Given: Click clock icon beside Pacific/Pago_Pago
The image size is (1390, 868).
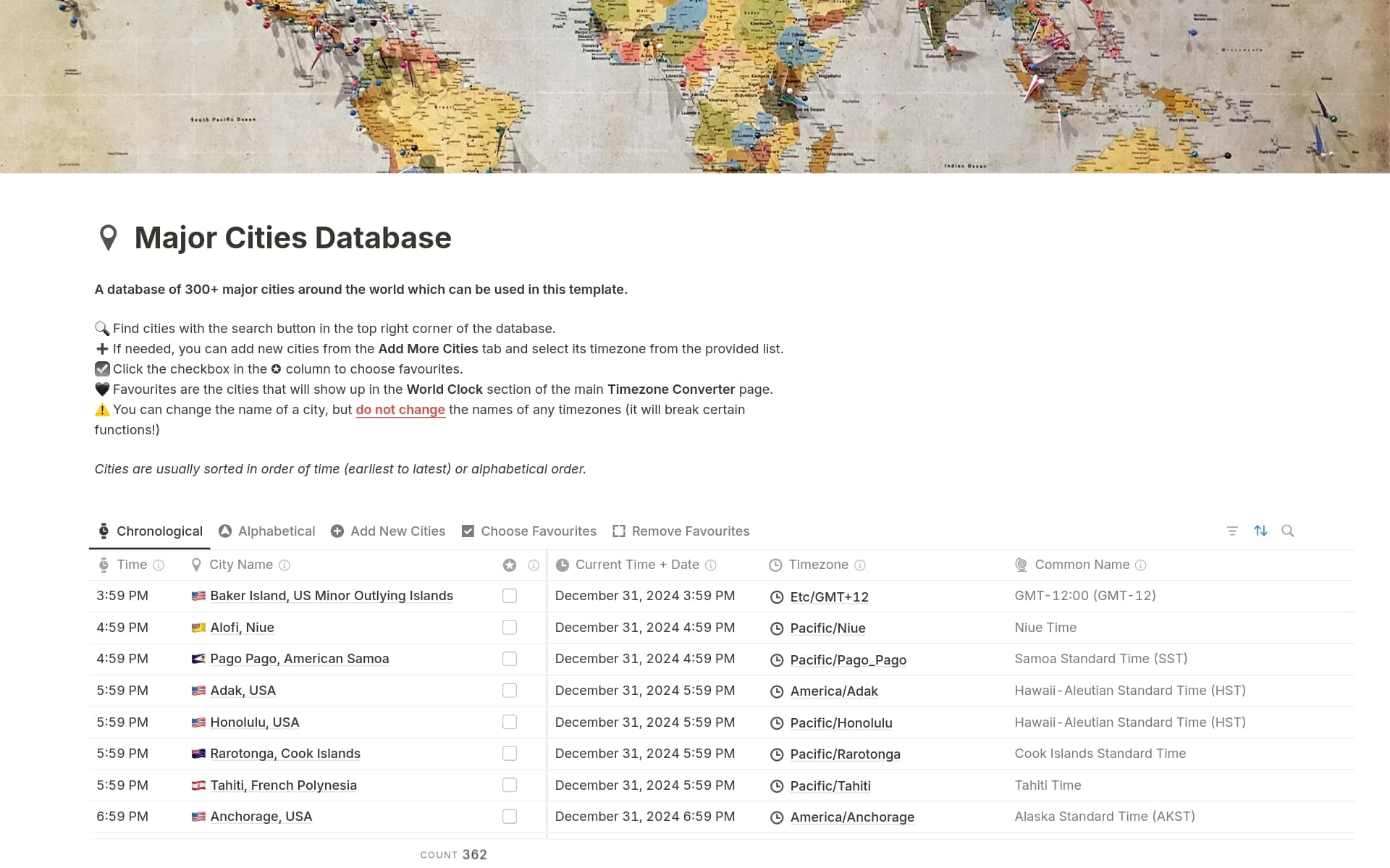Looking at the screenshot, I should [777, 660].
